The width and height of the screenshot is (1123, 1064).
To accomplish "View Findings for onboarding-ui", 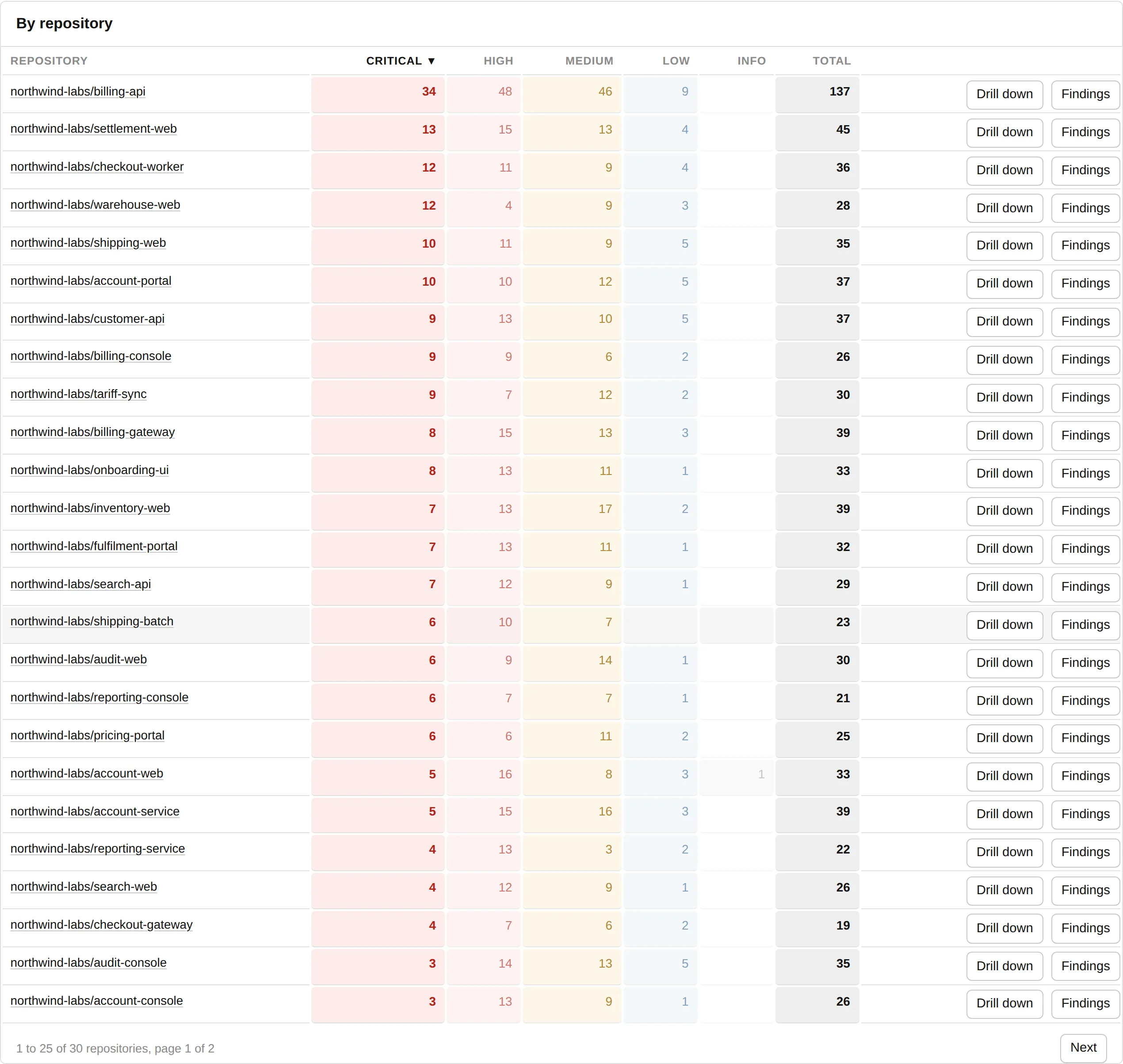I will click(x=1085, y=474).
